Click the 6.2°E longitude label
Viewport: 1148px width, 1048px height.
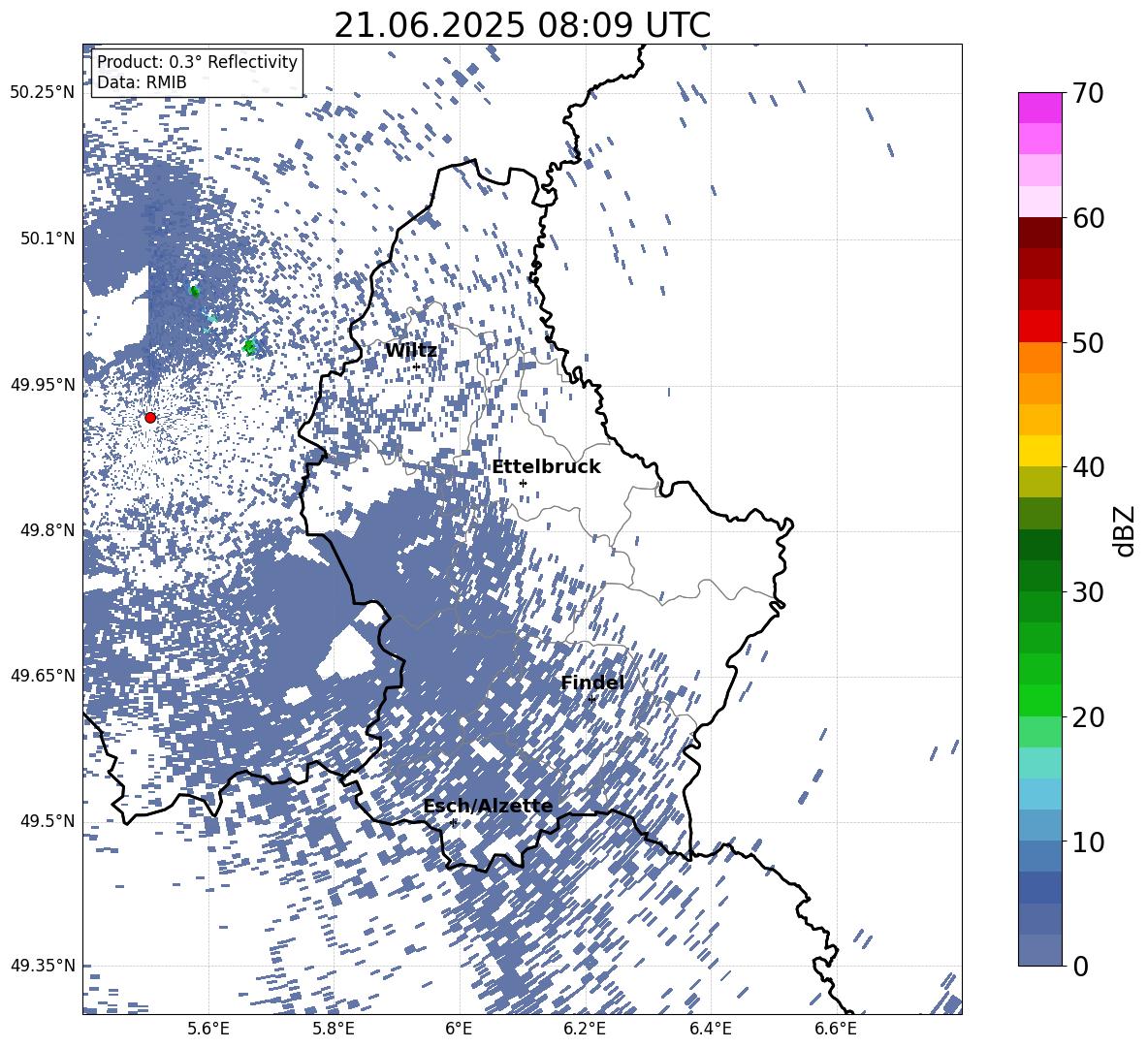(x=585, y=1029)
